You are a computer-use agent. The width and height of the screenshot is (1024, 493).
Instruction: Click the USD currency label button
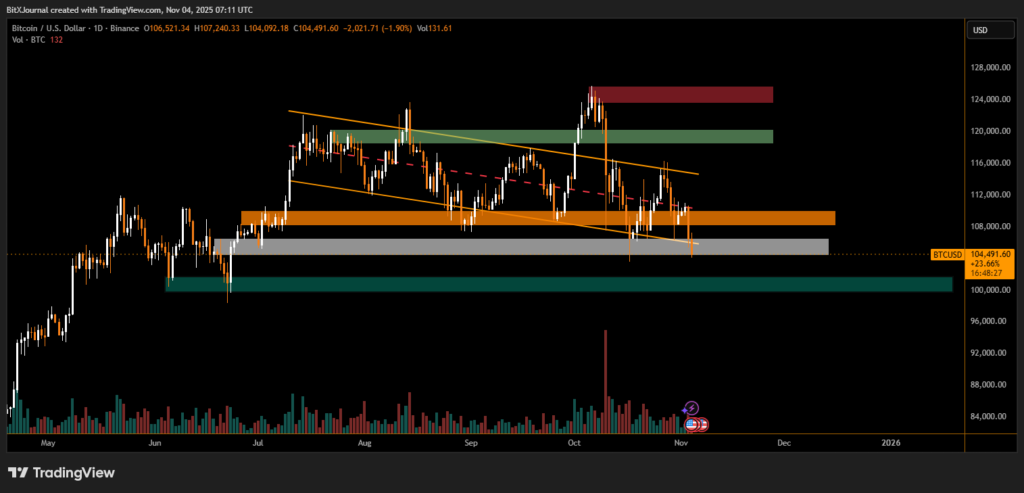(979, 31)
